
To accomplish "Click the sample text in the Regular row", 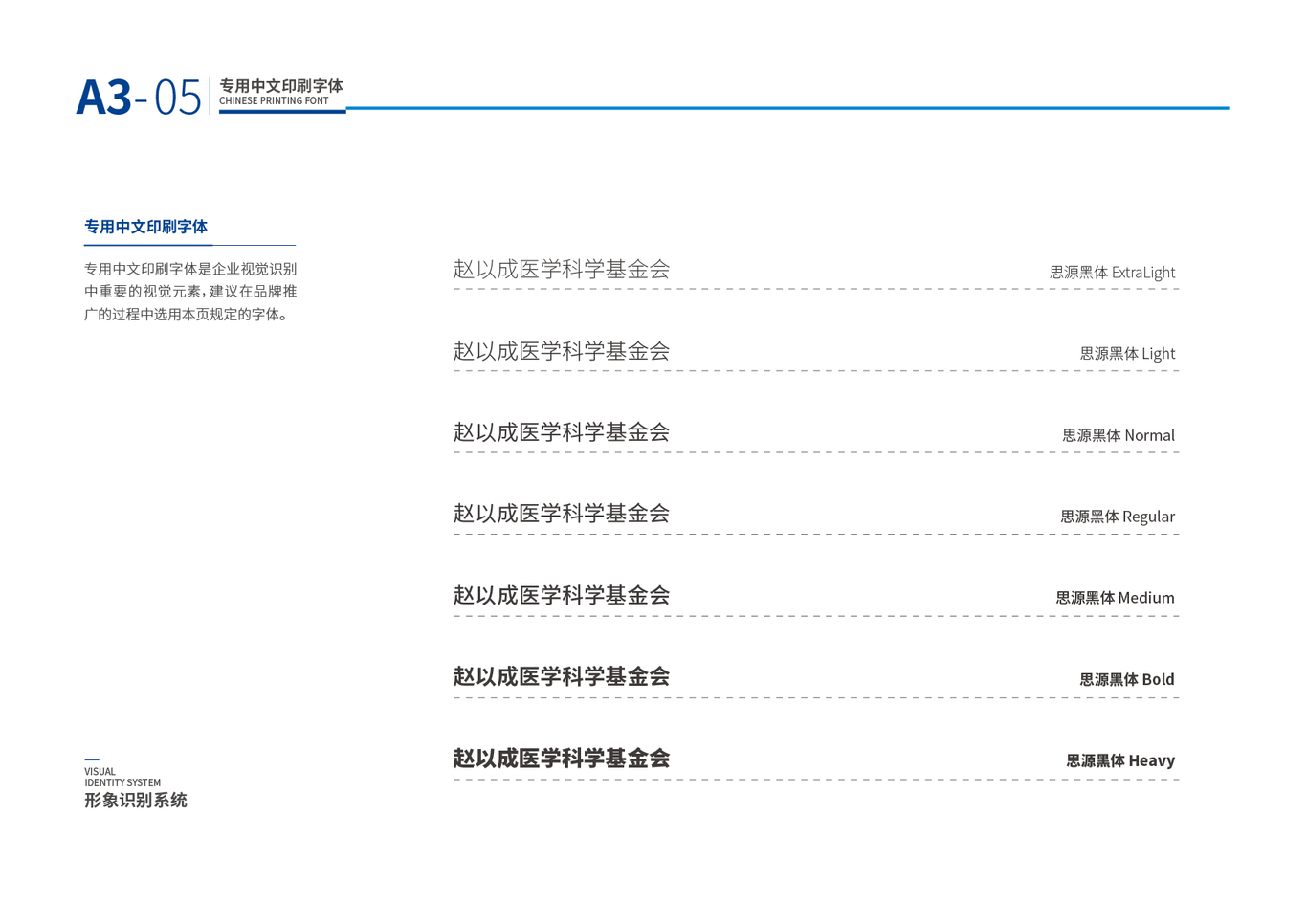I will [562, 514].
